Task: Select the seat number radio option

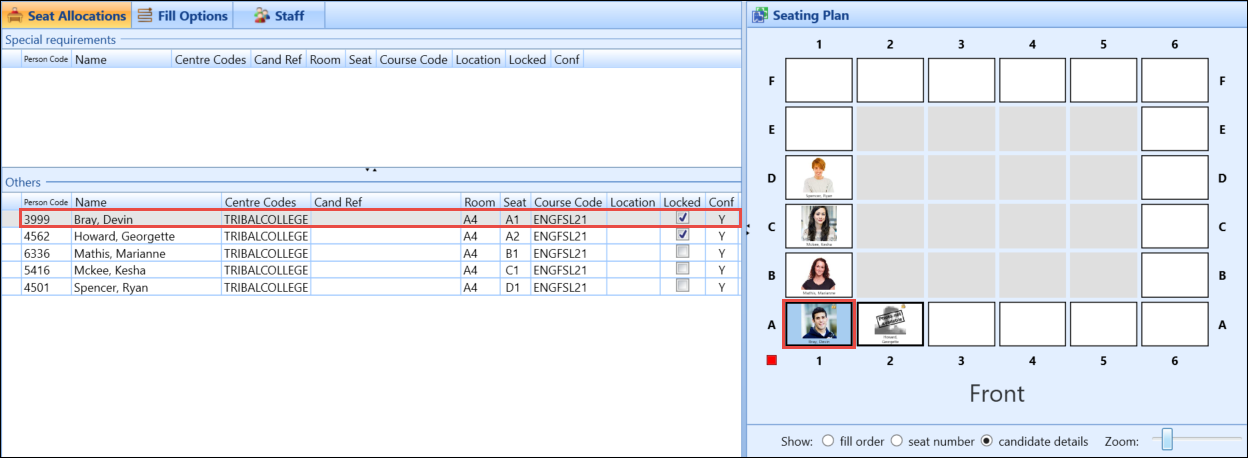Action: (896, 441)
